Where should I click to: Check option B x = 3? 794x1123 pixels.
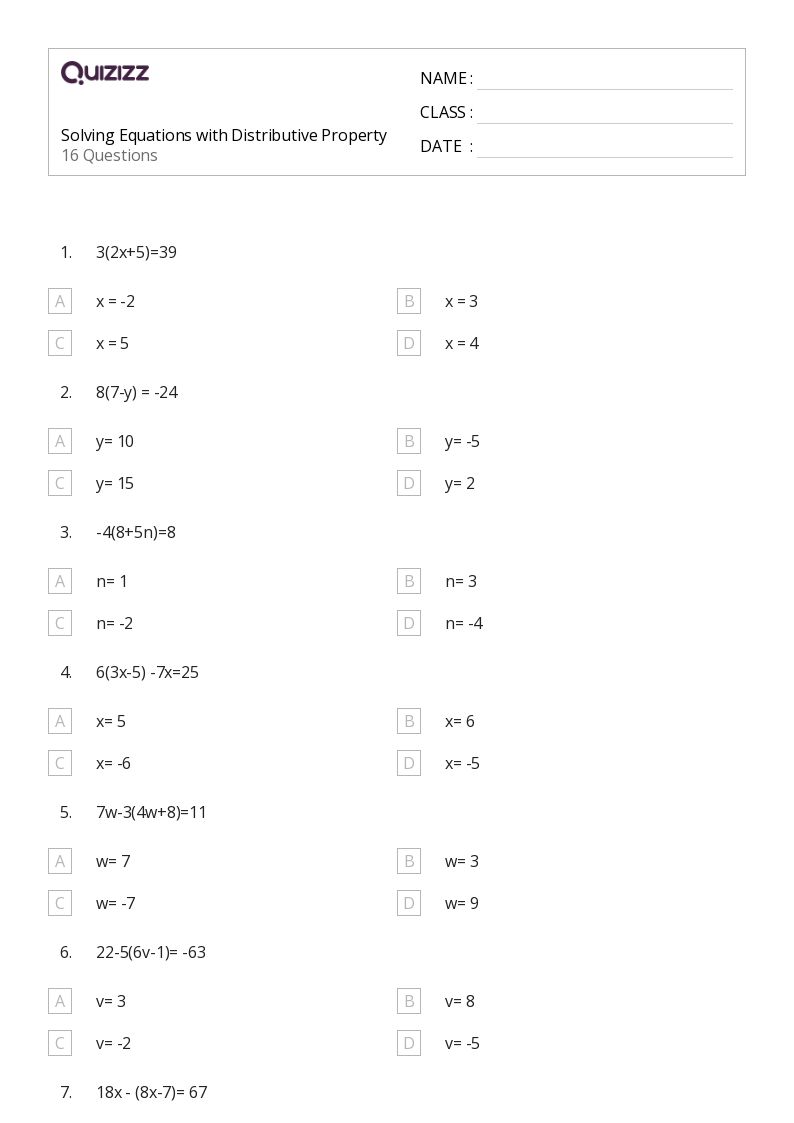[409, 302]
